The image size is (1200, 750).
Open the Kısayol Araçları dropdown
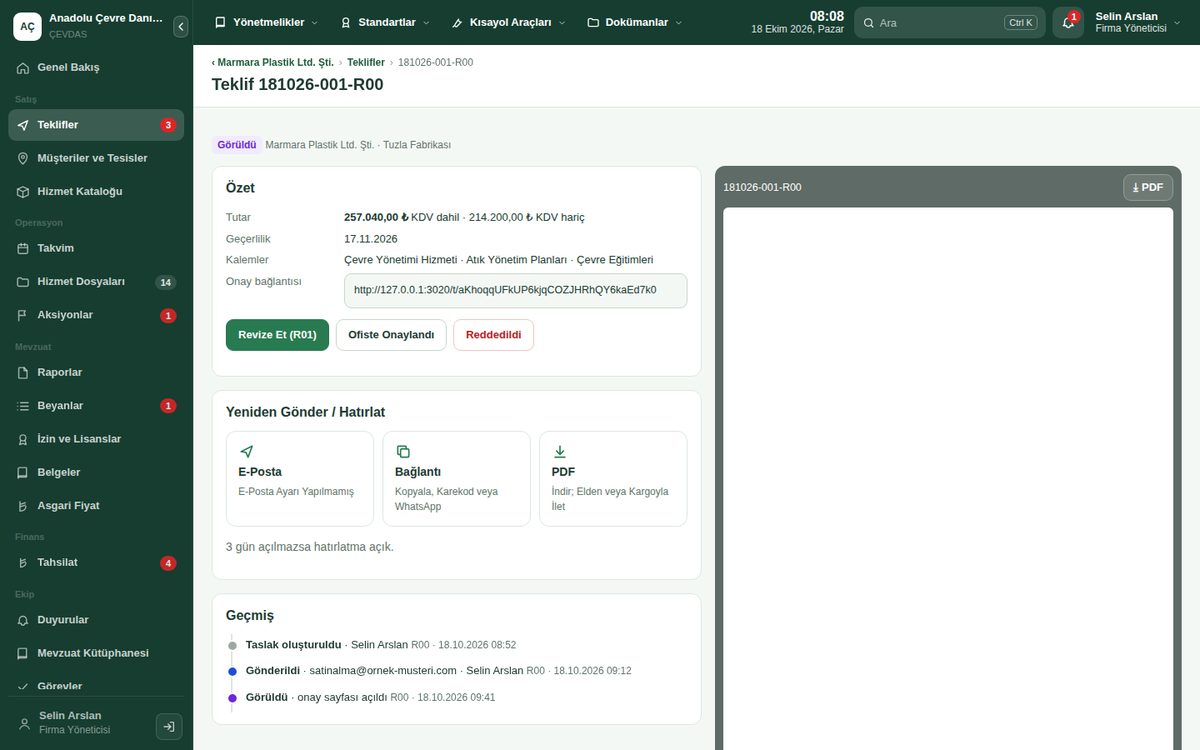point(509,22)
